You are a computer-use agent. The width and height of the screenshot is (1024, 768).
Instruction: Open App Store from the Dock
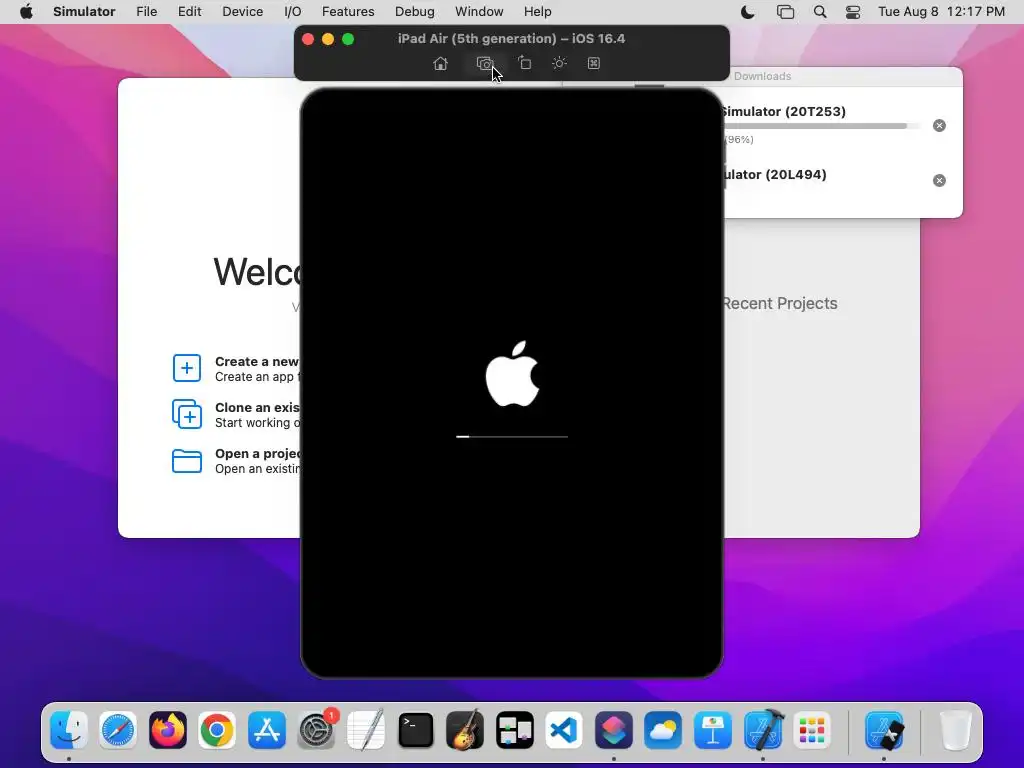266,729
